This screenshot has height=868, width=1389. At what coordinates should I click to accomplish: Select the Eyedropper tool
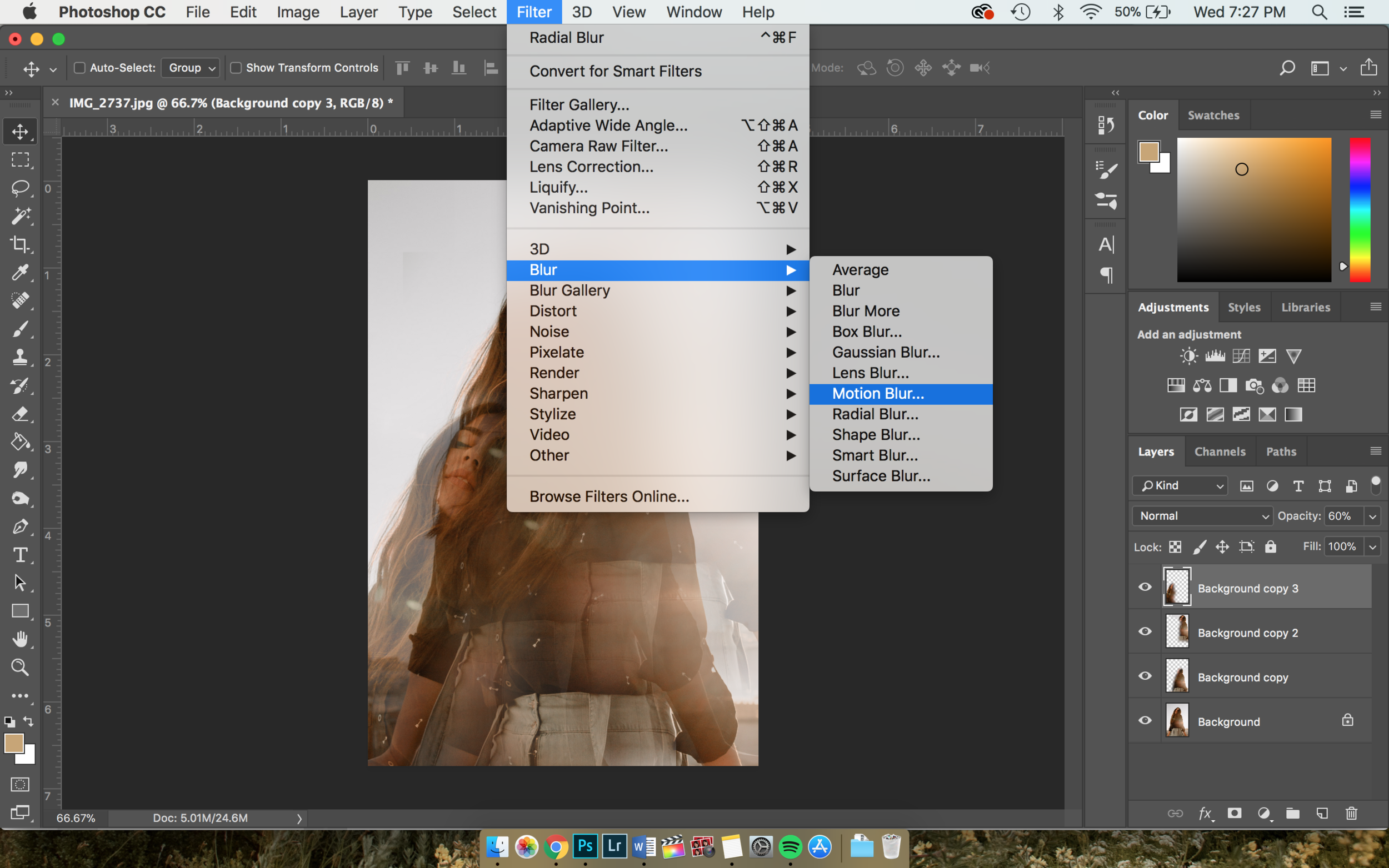point(20,273)
